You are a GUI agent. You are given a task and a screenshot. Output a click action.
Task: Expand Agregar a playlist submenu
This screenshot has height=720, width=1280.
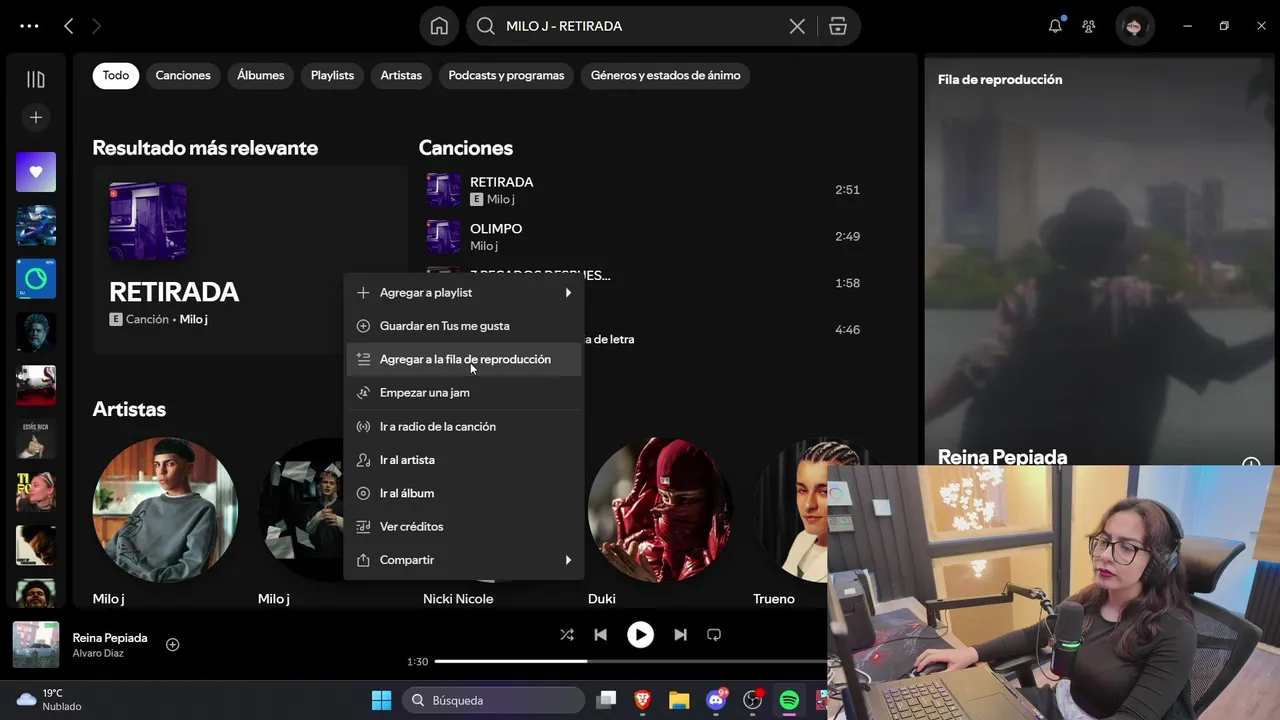tap(464, 293)
